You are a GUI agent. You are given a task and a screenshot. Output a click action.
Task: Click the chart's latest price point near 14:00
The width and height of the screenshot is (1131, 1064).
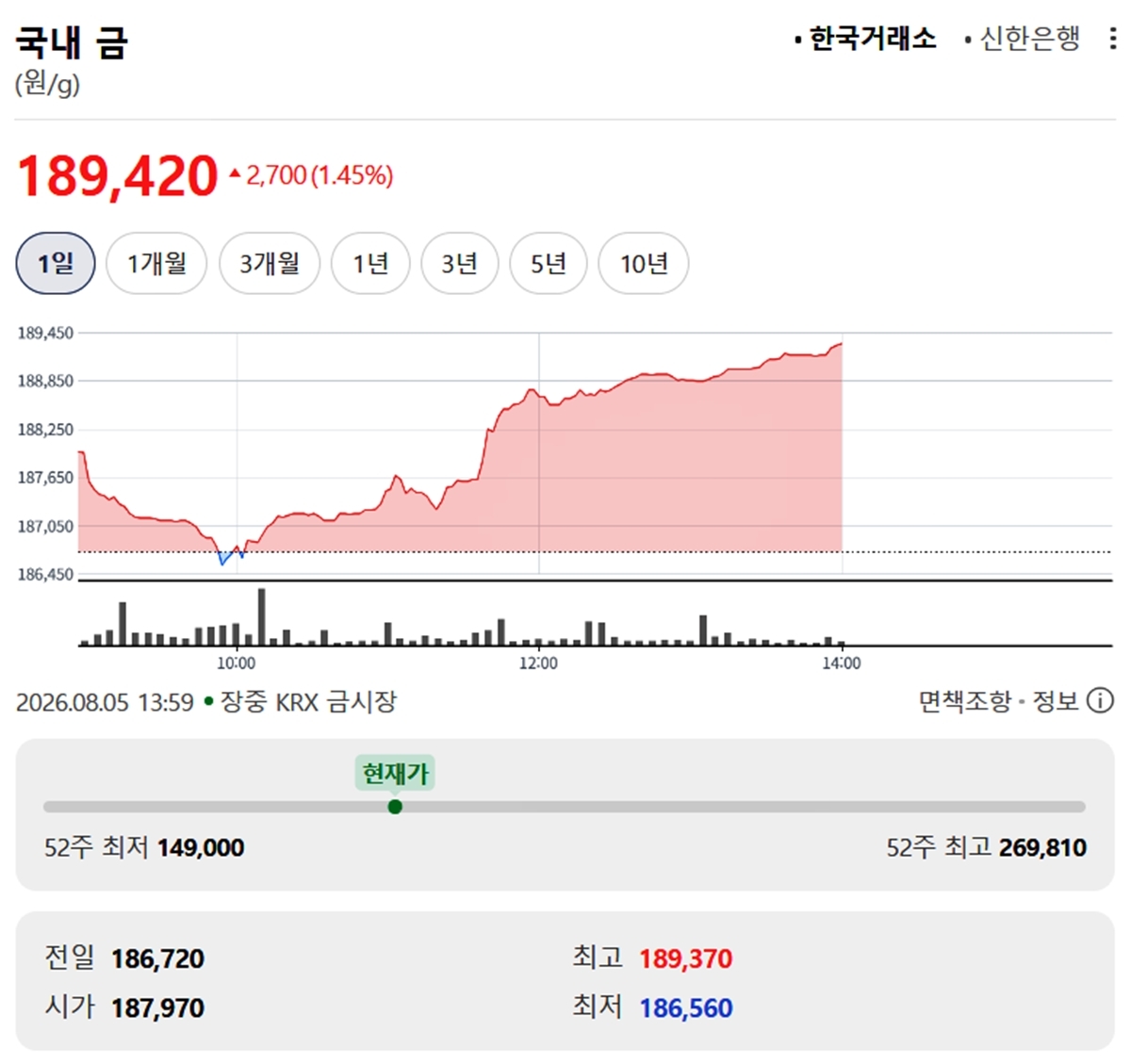click(x=841, y=344)
